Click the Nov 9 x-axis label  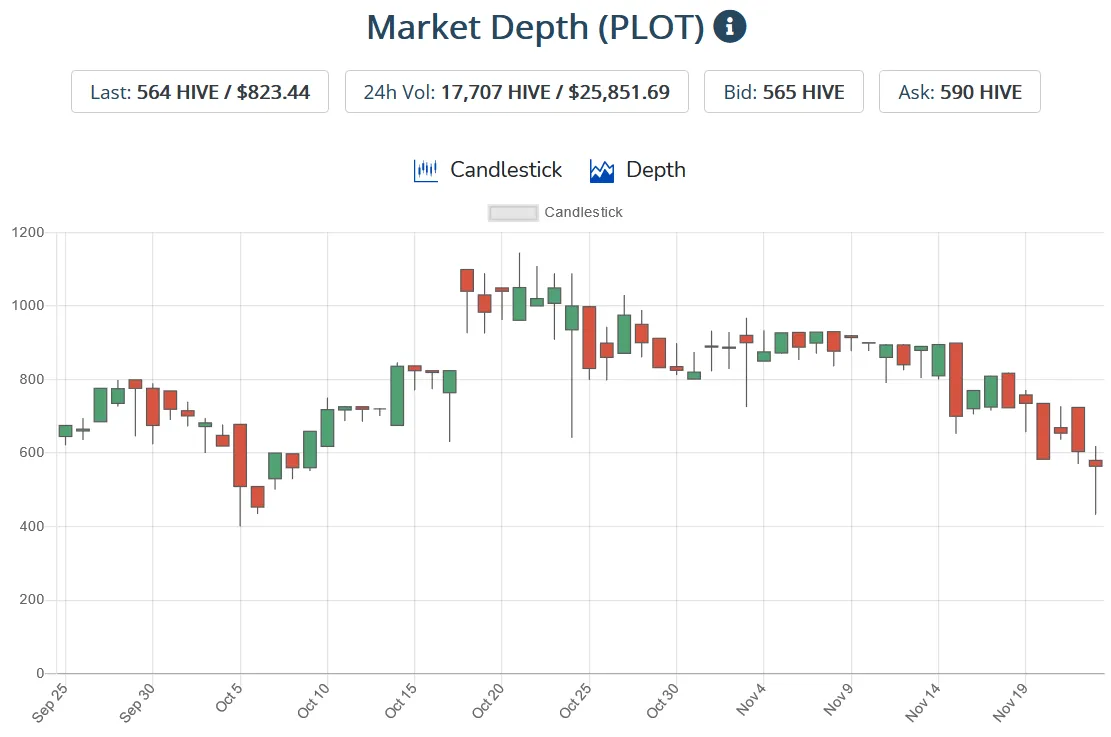tap(838, 699)
